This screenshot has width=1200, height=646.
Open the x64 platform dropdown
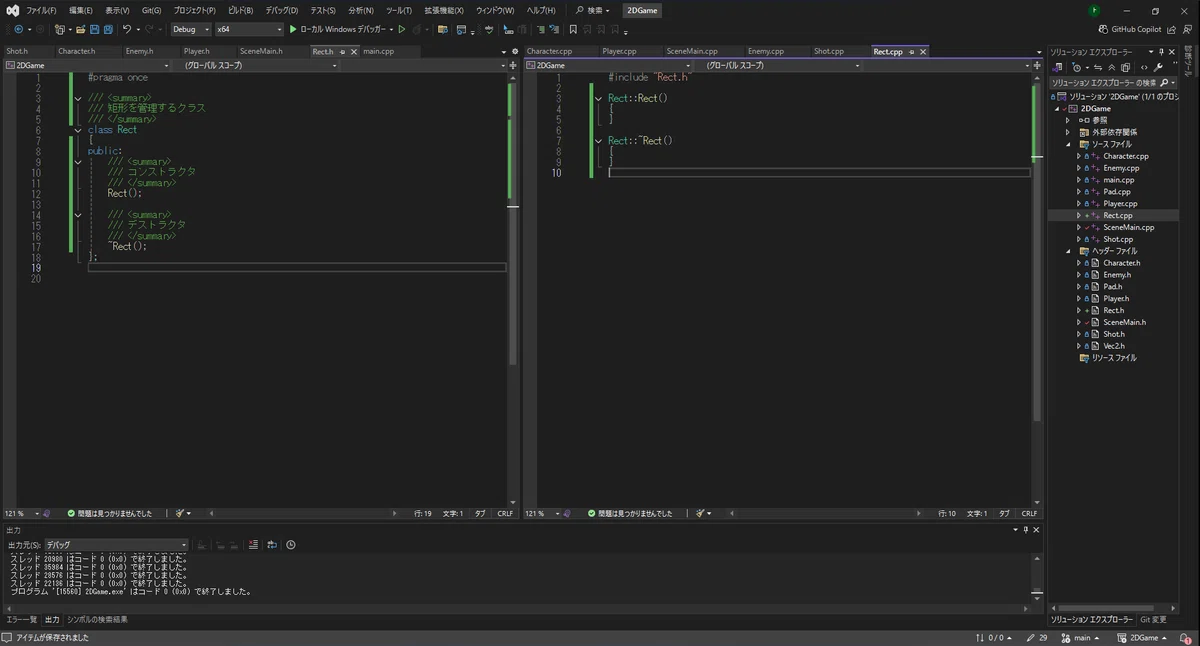click(249, 29)
